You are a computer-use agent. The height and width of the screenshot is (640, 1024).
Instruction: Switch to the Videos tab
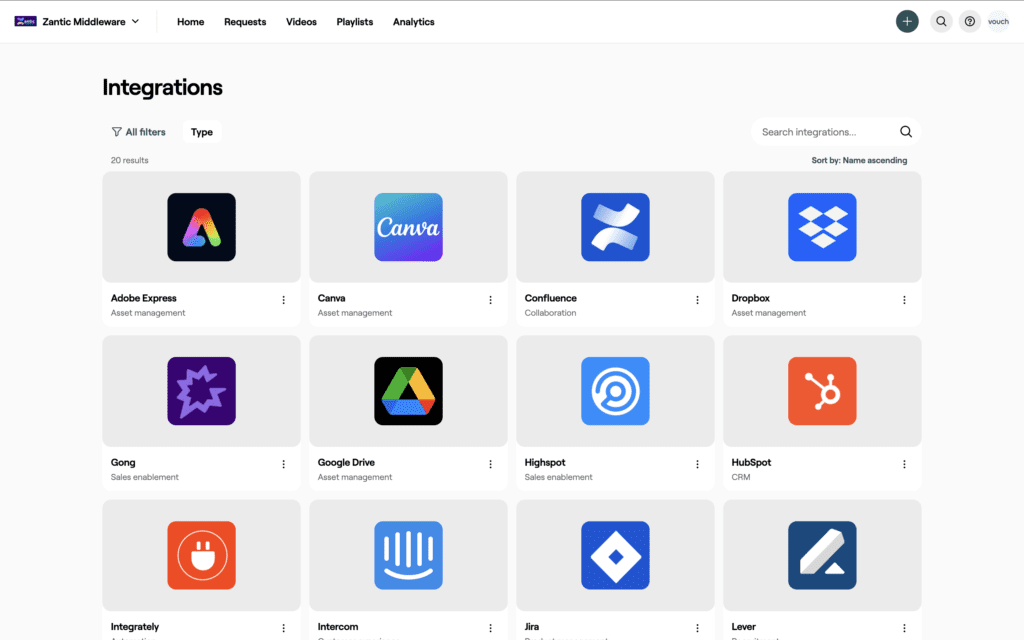click(x=301, y=22)
